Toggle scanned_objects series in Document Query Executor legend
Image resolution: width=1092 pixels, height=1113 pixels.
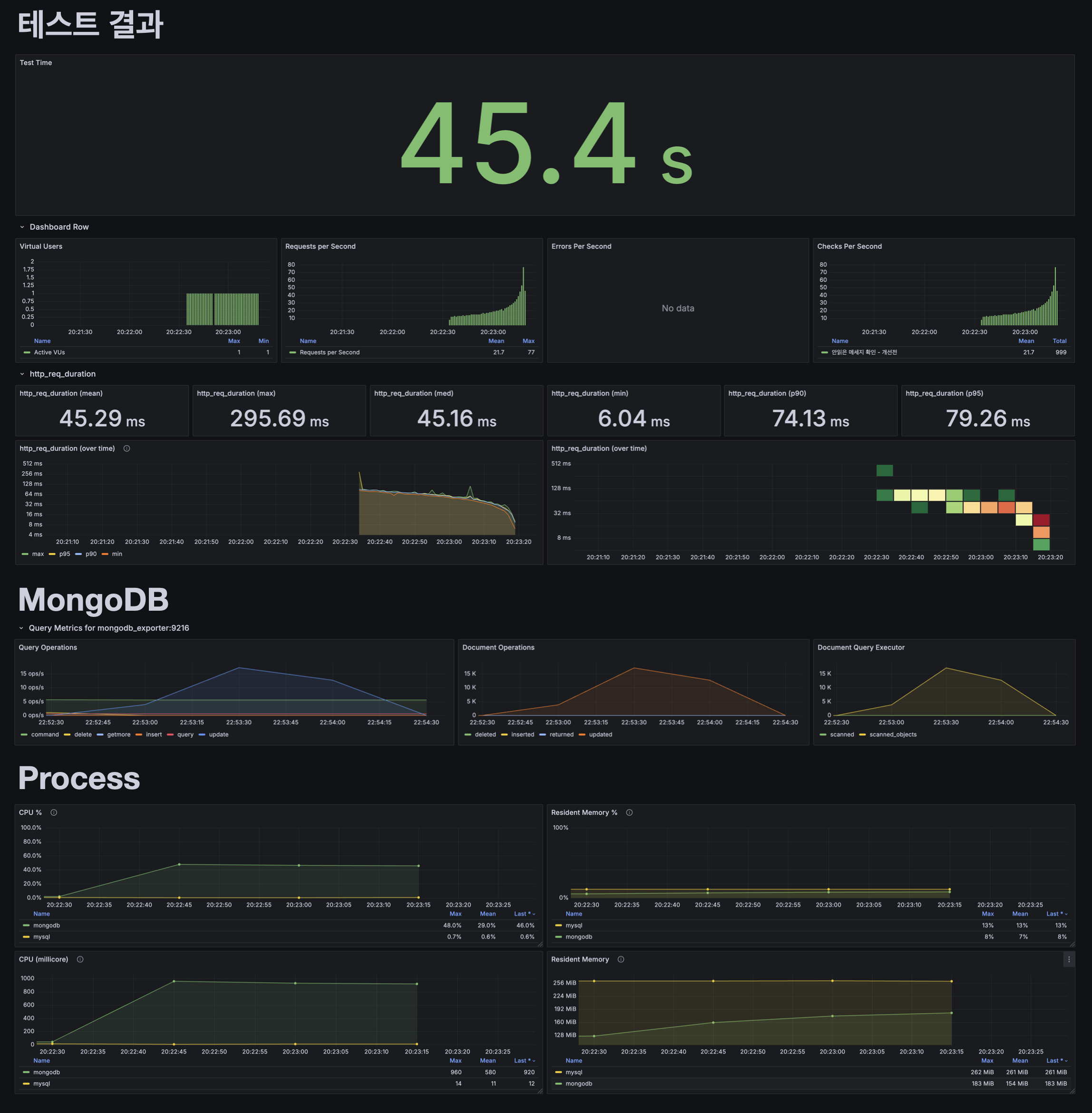click(892, 734)
